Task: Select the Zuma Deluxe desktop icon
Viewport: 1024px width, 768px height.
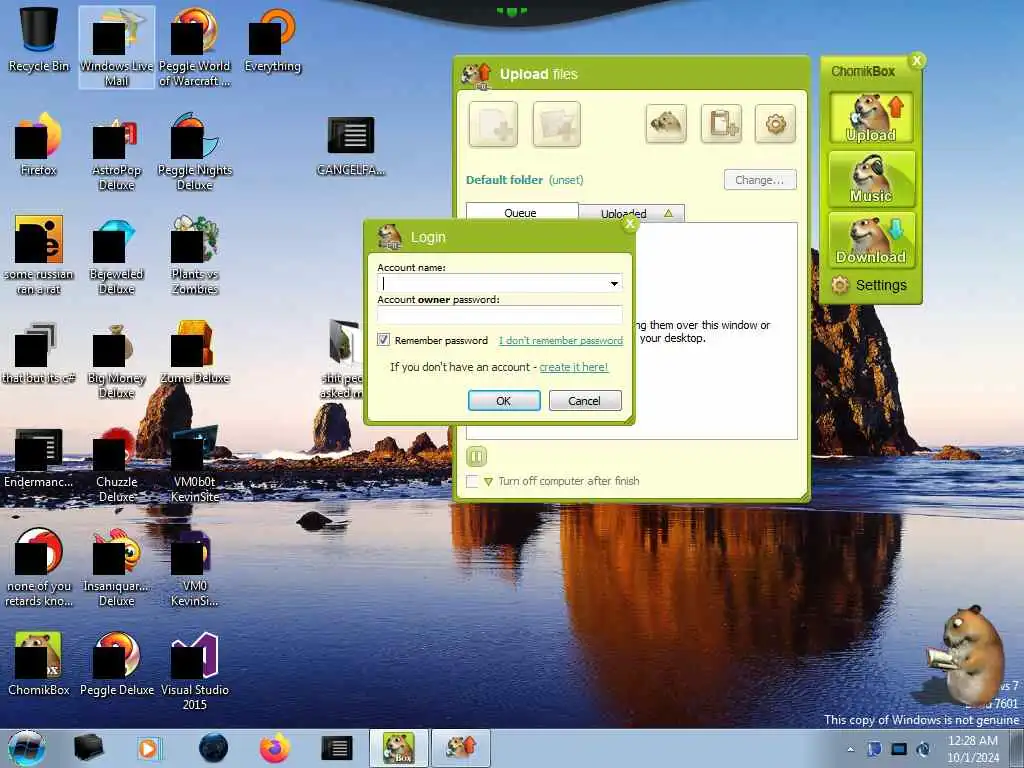Action: pyautogui.click(x=195, y=353)
